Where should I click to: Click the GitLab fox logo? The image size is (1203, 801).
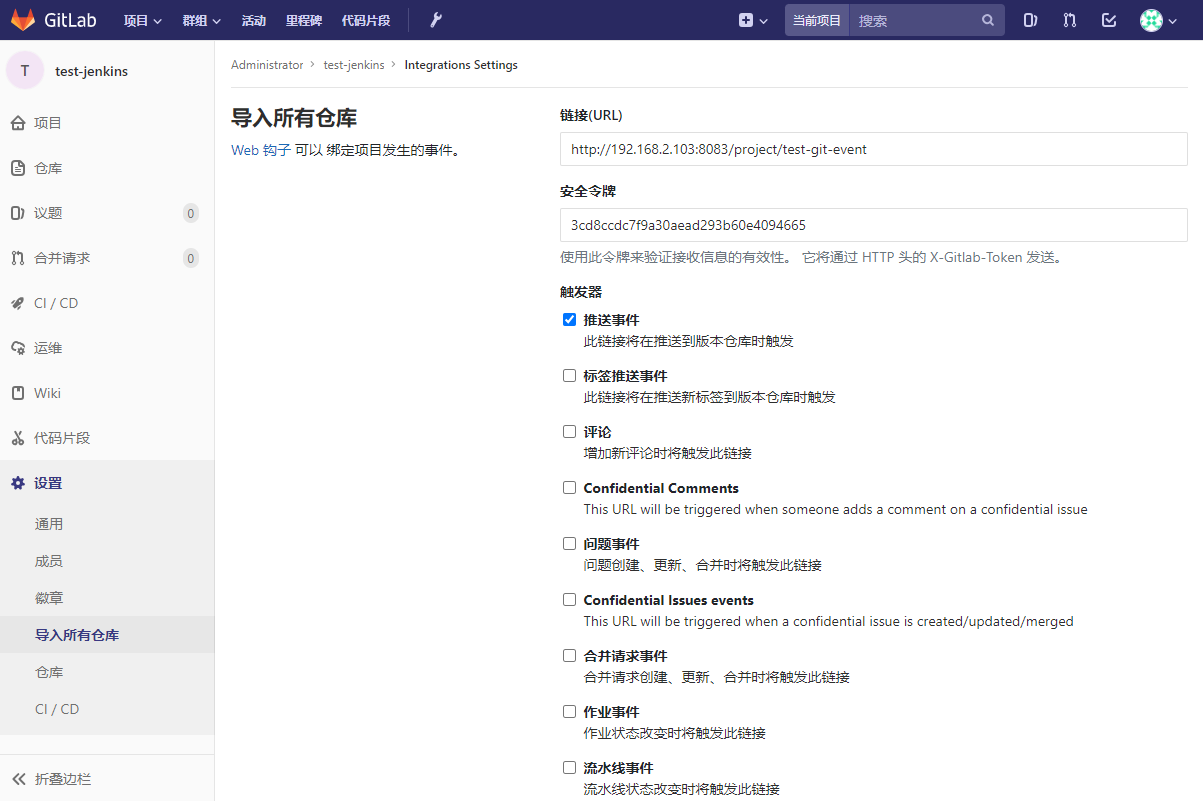(x=23, y=20)
